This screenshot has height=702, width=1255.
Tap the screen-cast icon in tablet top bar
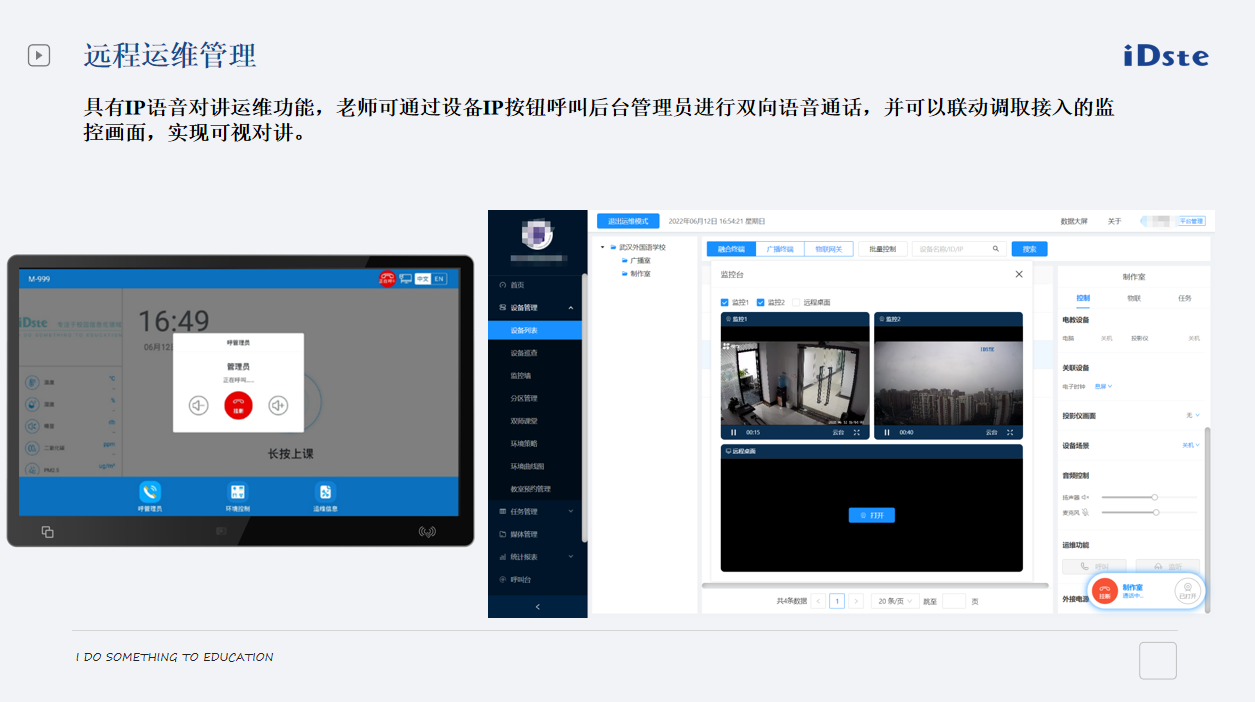[405, 279]
